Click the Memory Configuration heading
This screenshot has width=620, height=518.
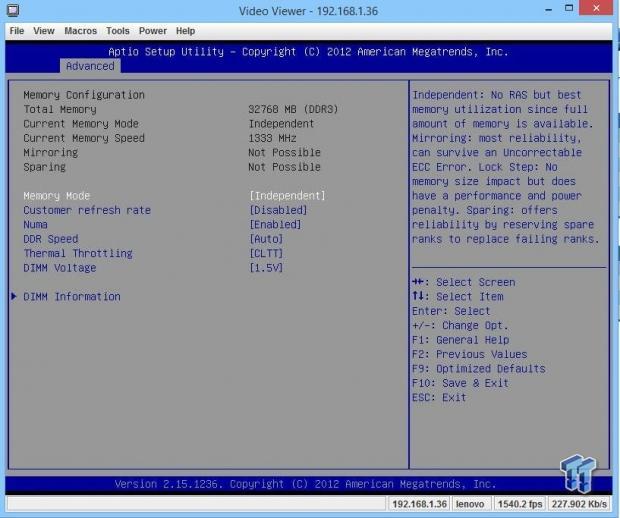(84, 95)
